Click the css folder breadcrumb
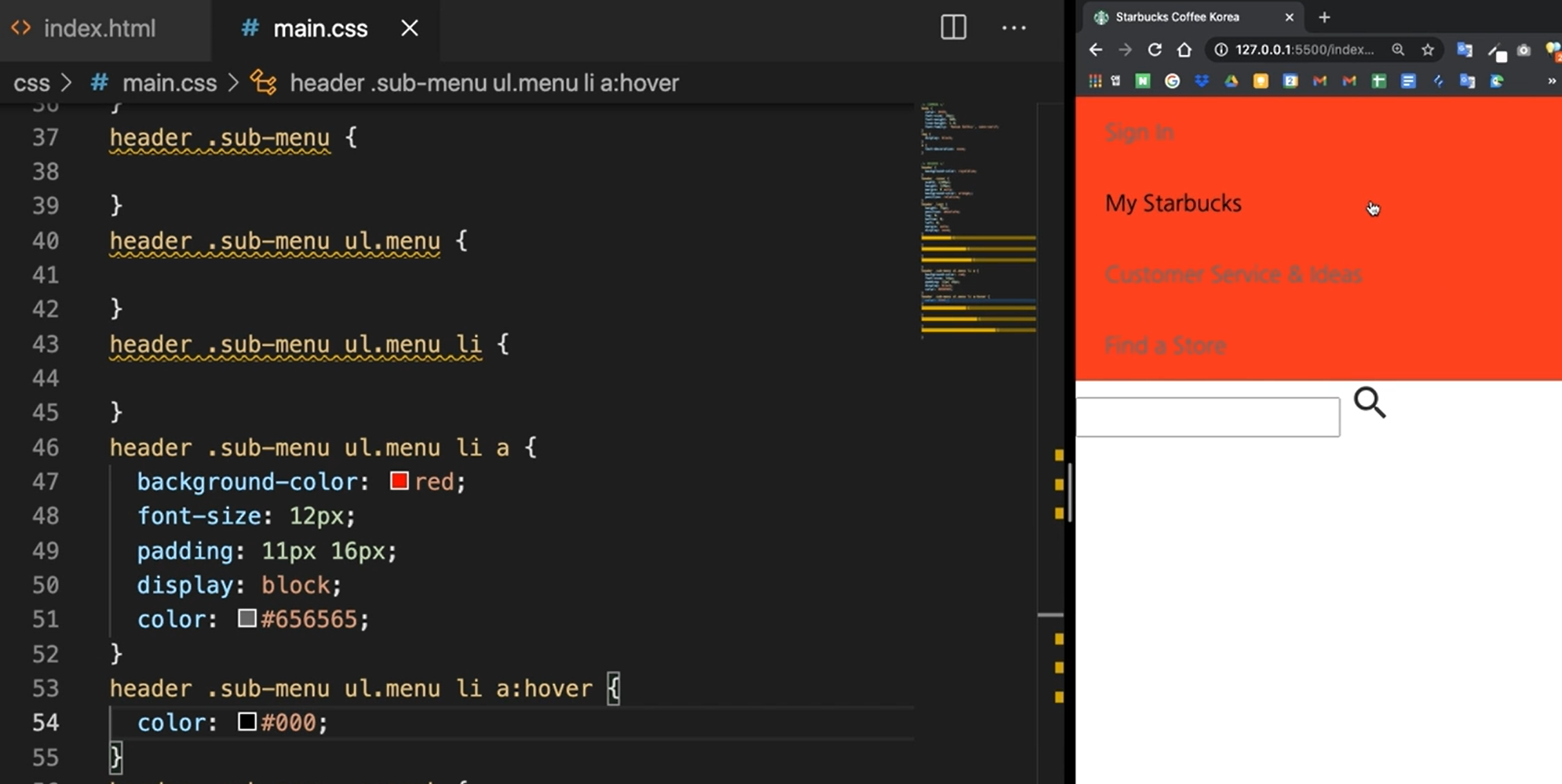Viewport: 1562px width, 784px height. (31, 82)
